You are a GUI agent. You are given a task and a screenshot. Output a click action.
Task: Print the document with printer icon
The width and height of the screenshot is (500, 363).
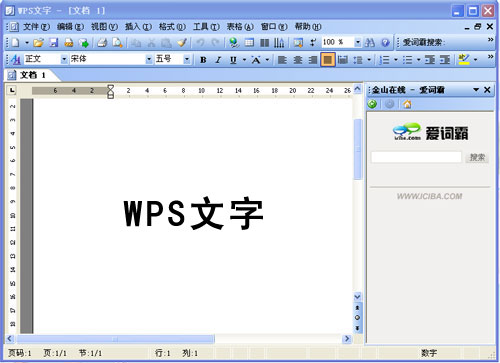(x=102, y=42)
